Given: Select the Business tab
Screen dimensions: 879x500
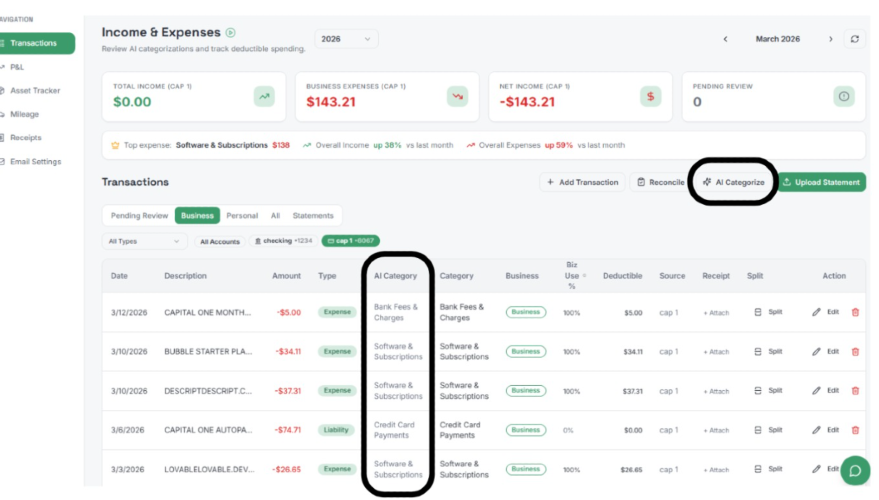Looking at the screenshot, I should tap(197, 216).
